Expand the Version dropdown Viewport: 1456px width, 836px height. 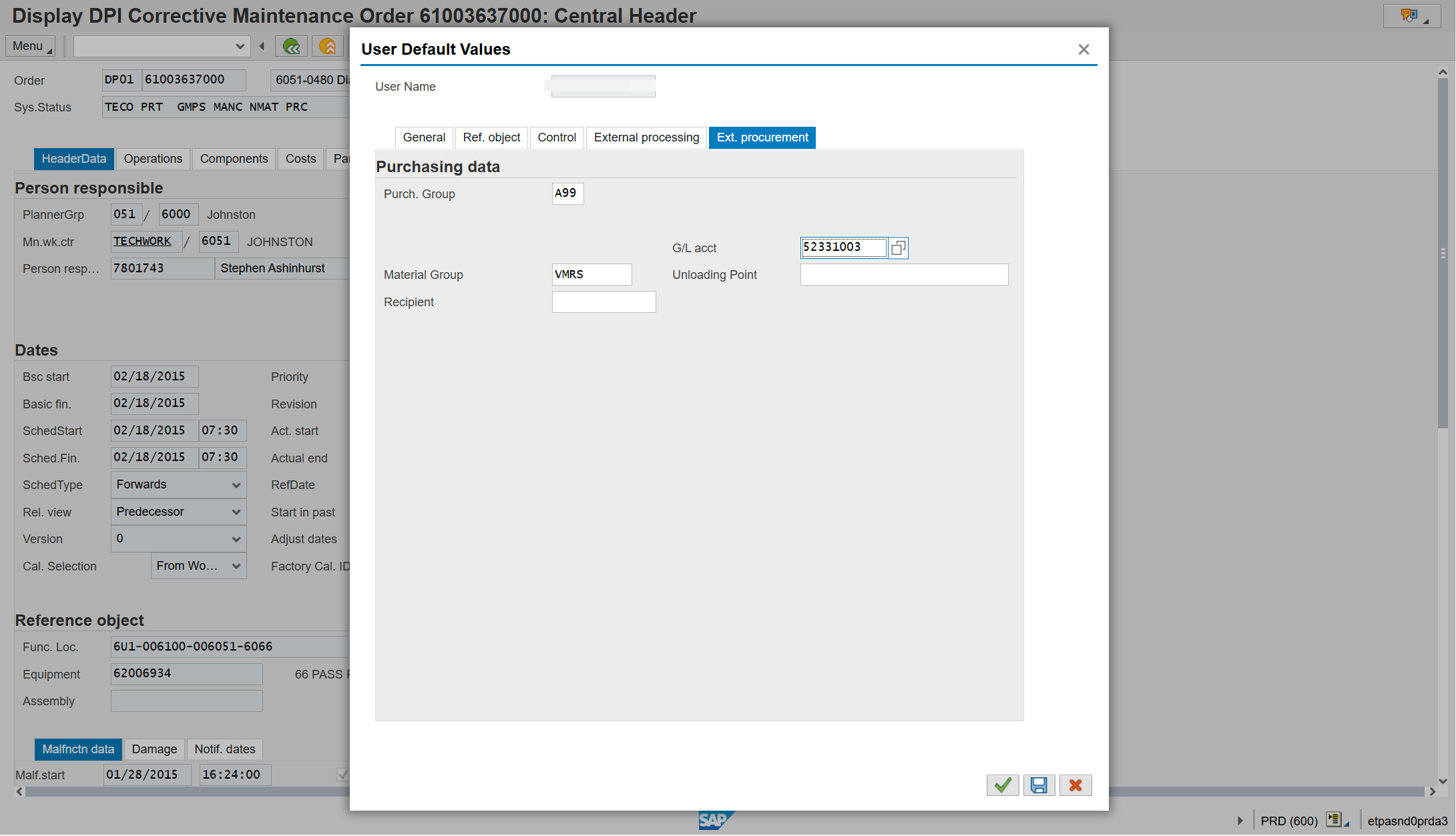point(236,539)
